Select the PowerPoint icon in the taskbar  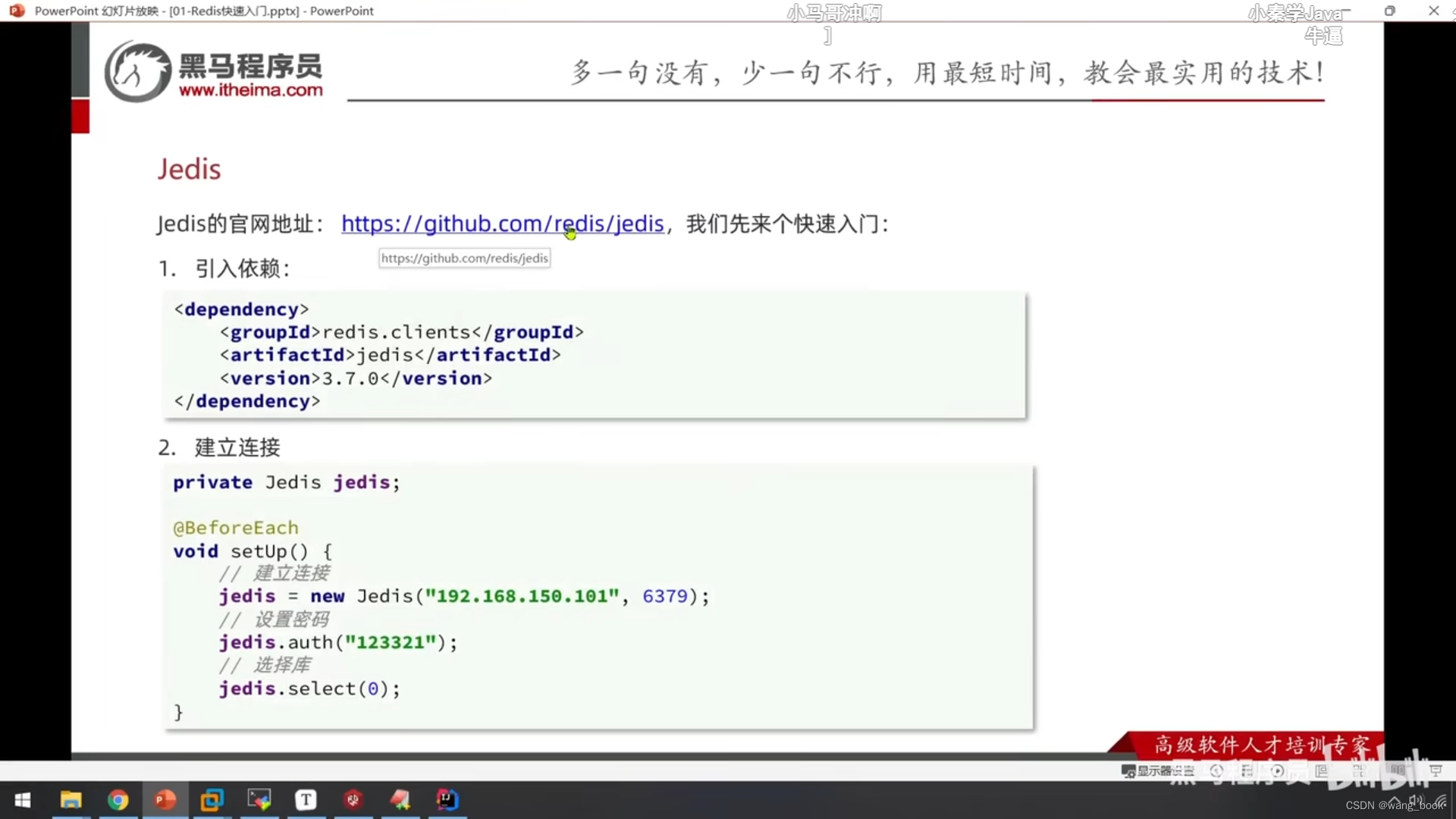click(165, 800)
